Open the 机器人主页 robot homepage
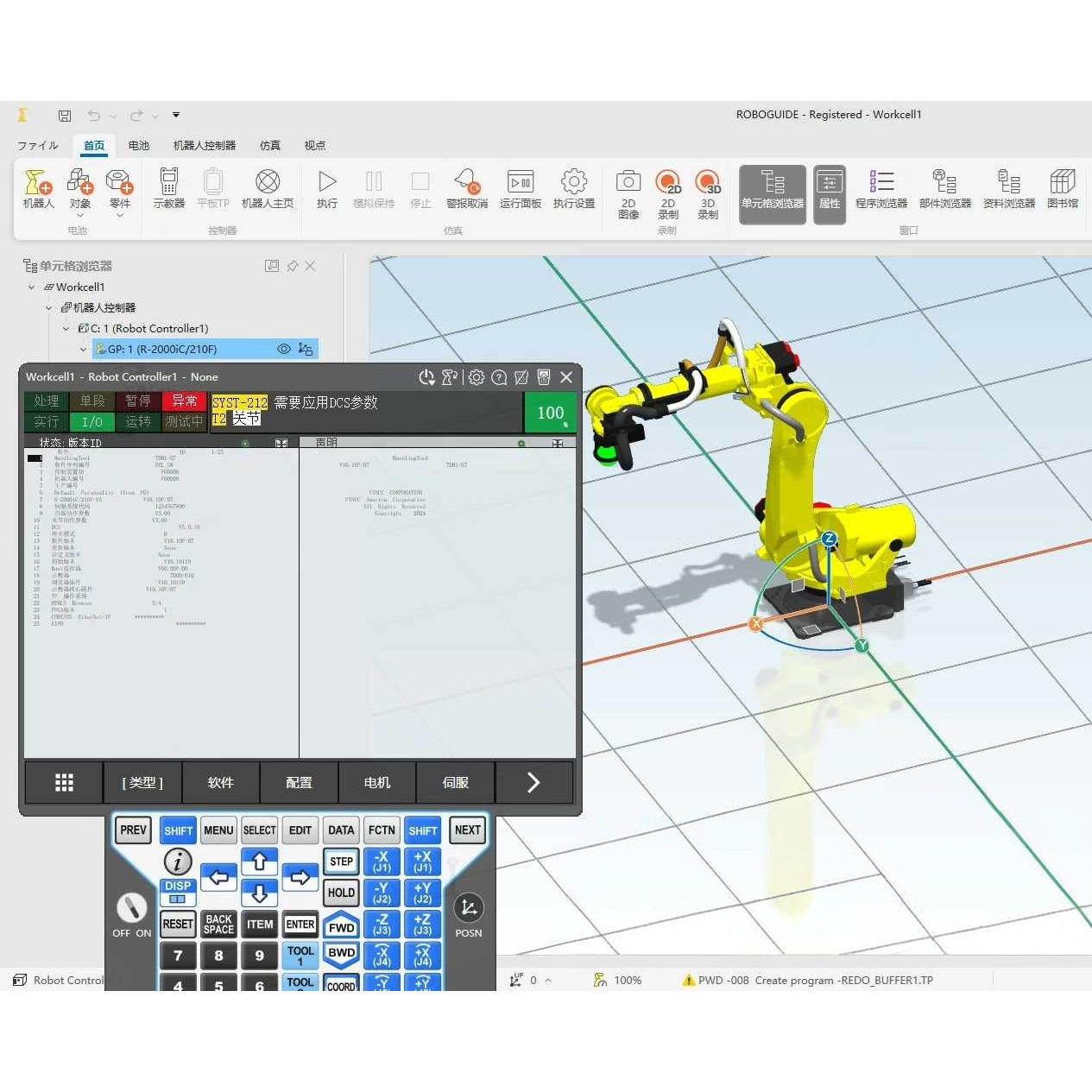1092x1092 pixels. 268,190
